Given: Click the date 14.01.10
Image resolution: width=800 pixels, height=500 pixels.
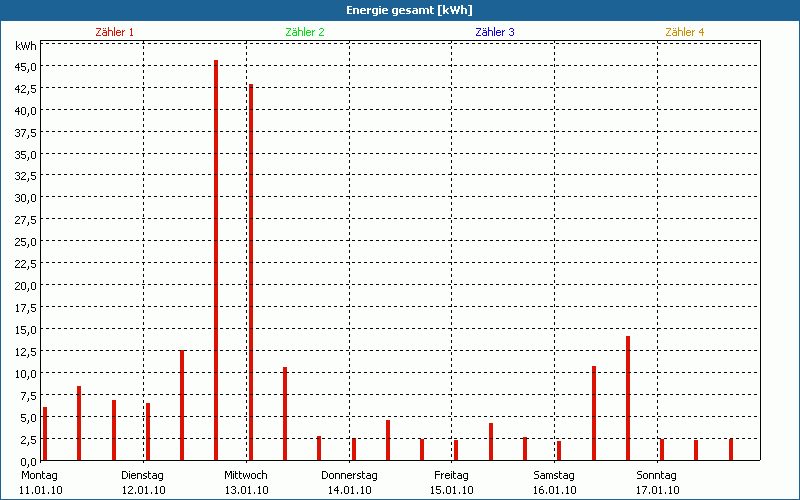Looking at the screenshot, I should click(349, 491).
